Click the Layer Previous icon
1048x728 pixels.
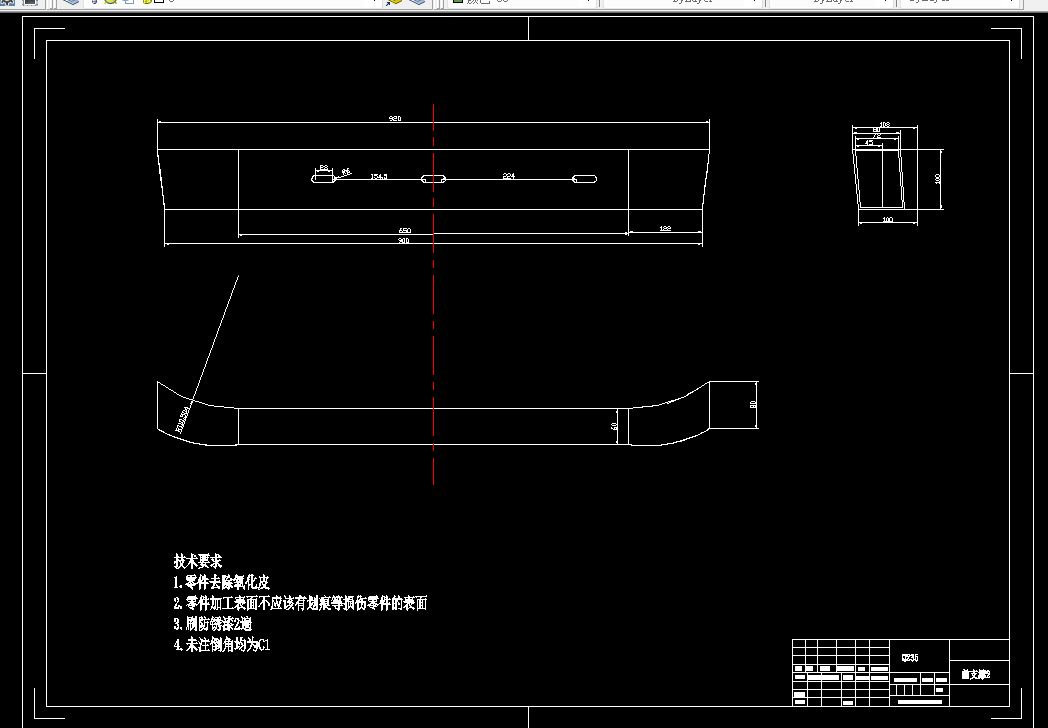[416, 2]
